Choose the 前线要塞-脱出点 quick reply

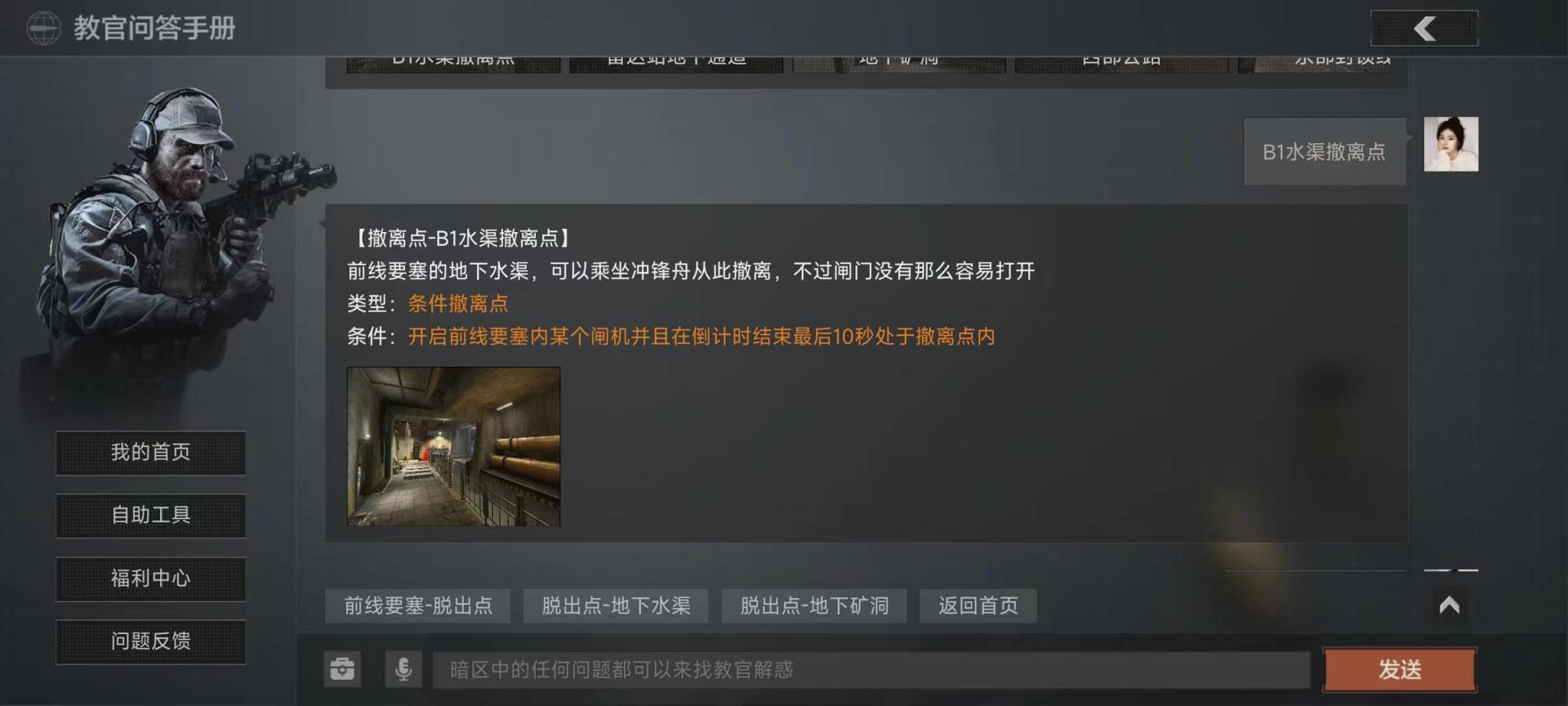[x=418, y=605]
